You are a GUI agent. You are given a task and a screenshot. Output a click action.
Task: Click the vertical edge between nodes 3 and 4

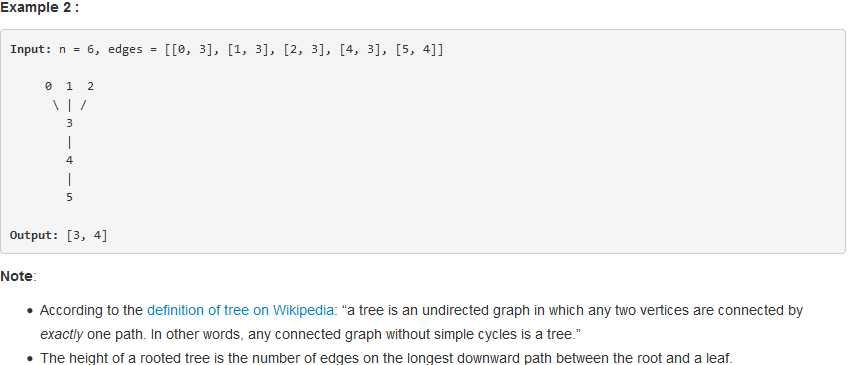tap(69, 142)
